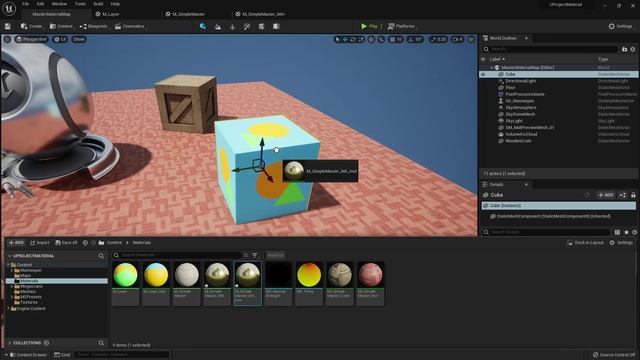Screen dimensions: 640x360
Task: Open the play options three-dot menu
Action: [x=382, y=26]
